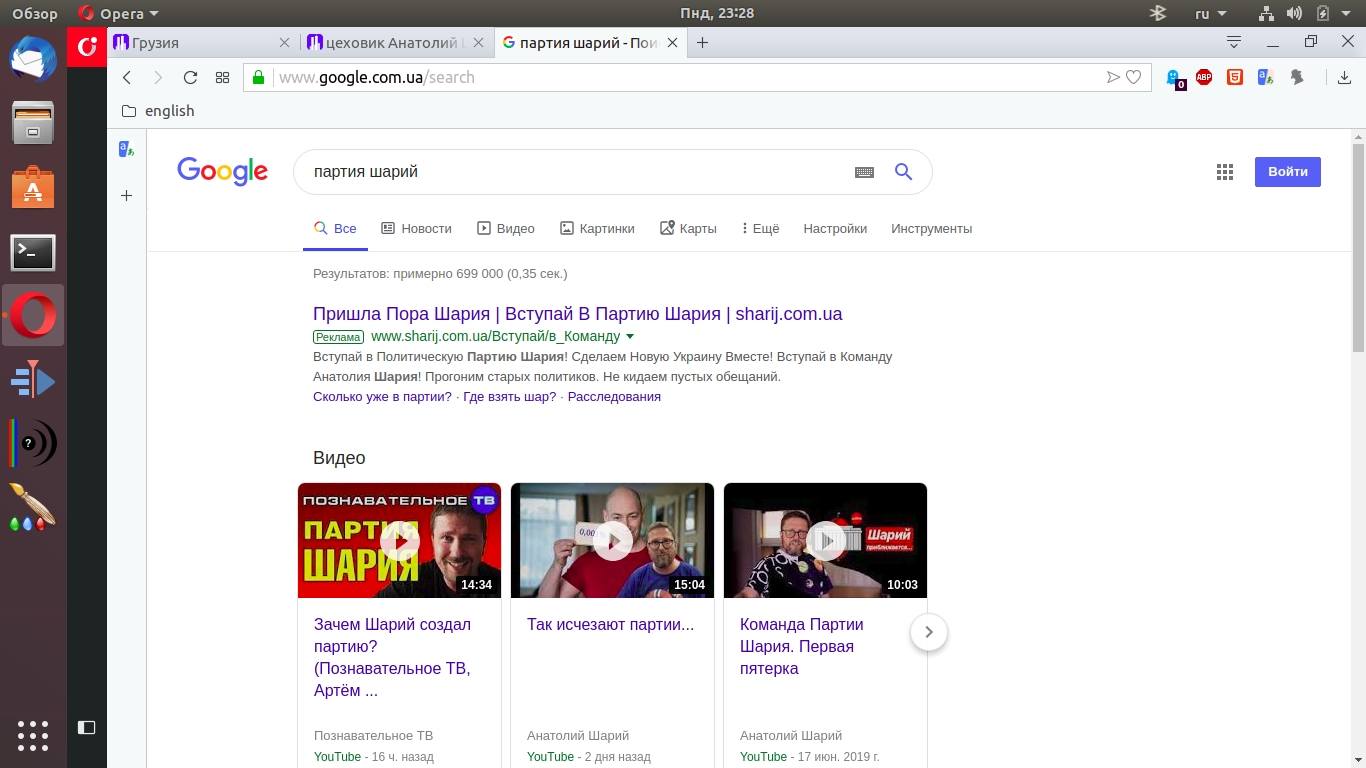Expand the Ещё search options menu
The height and width of the screenshot is (768, 1366).
point(760,228)
